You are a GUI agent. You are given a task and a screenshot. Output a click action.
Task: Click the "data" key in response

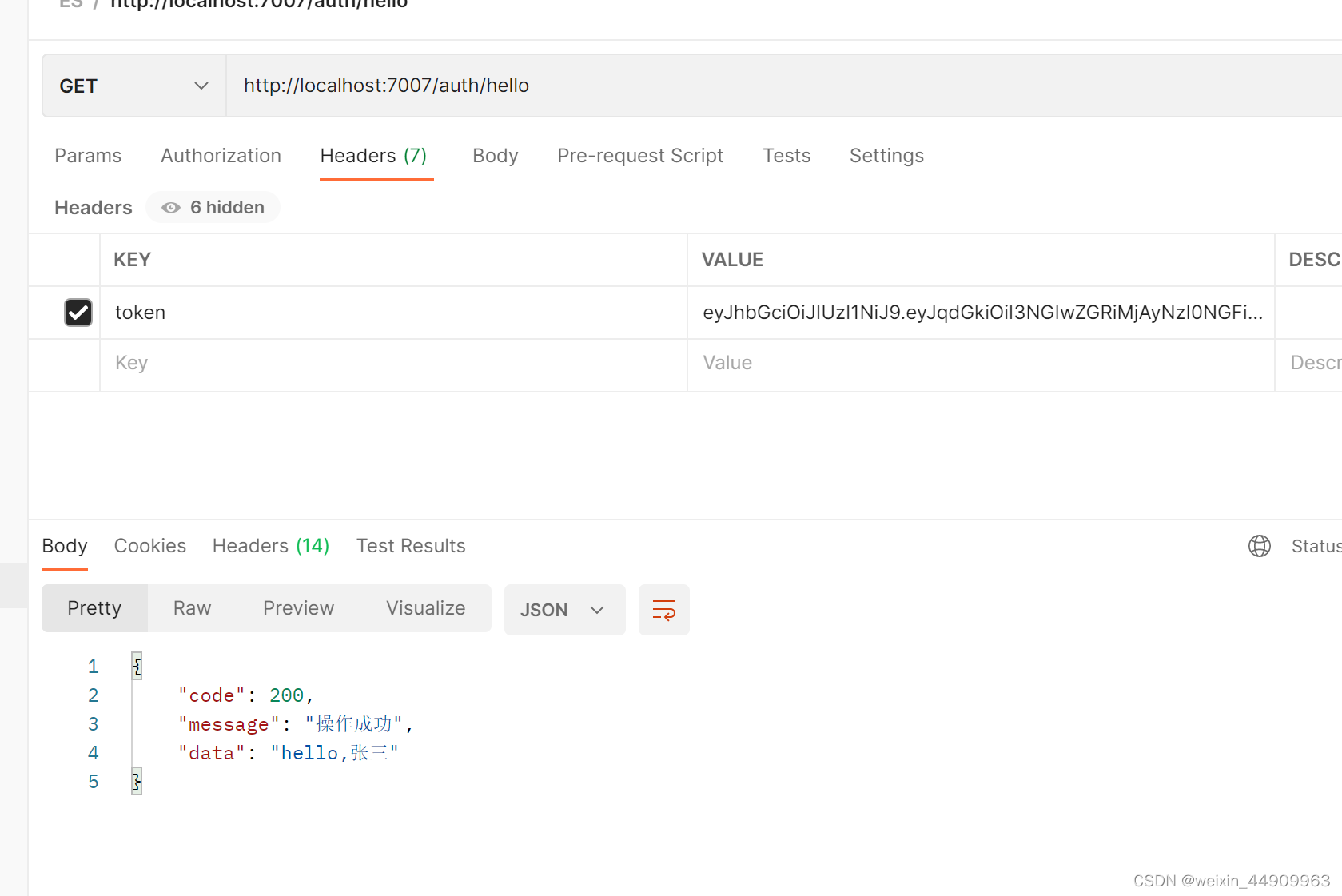[x=212, y=753]
